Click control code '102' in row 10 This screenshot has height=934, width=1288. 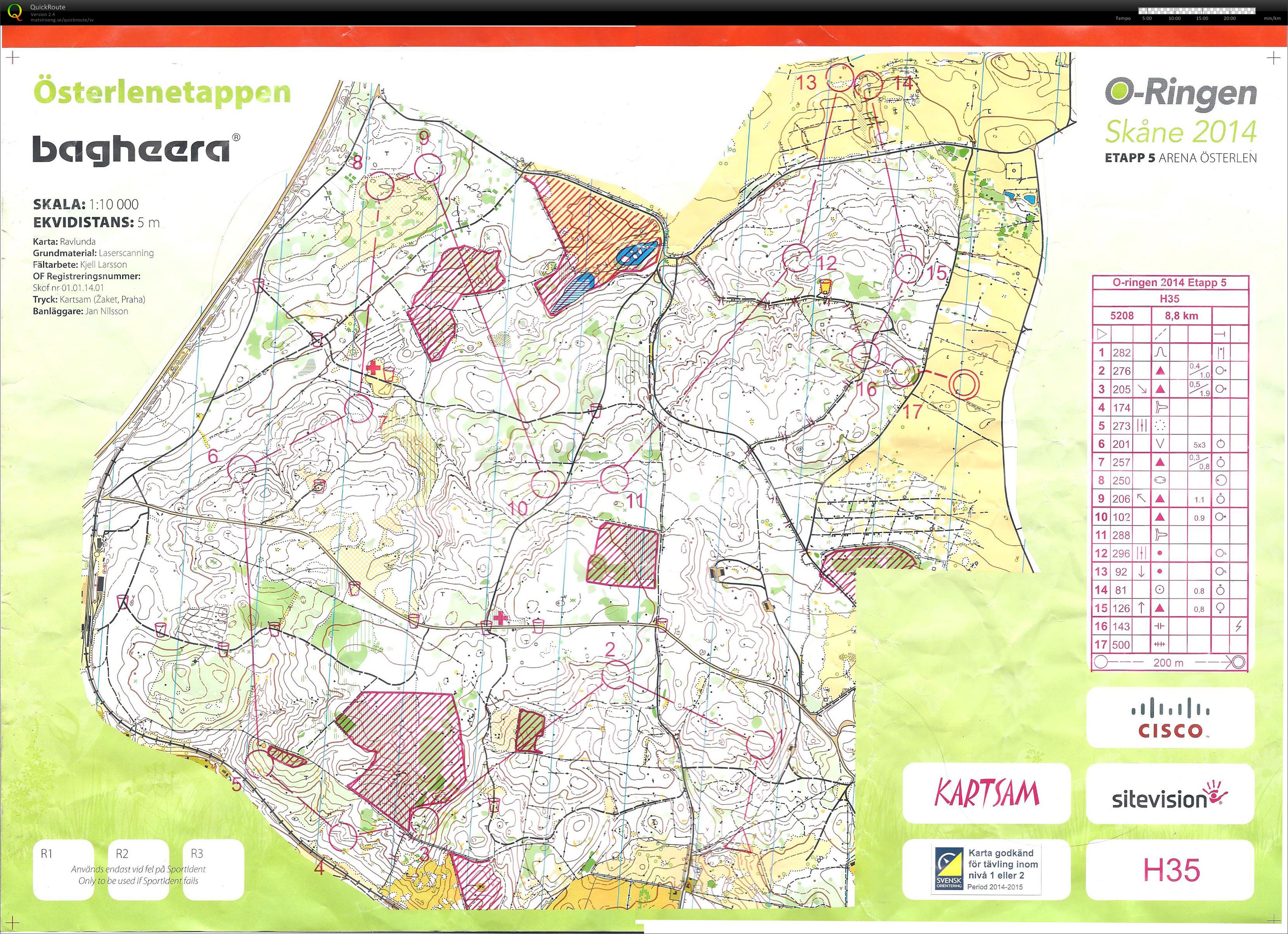1122,517
